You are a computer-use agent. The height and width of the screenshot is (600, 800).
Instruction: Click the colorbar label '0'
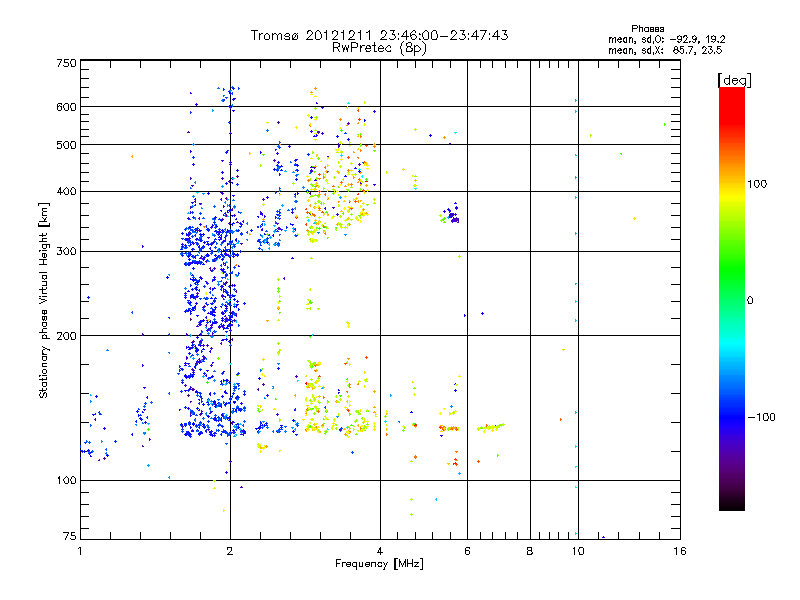[x=750, y=301]
